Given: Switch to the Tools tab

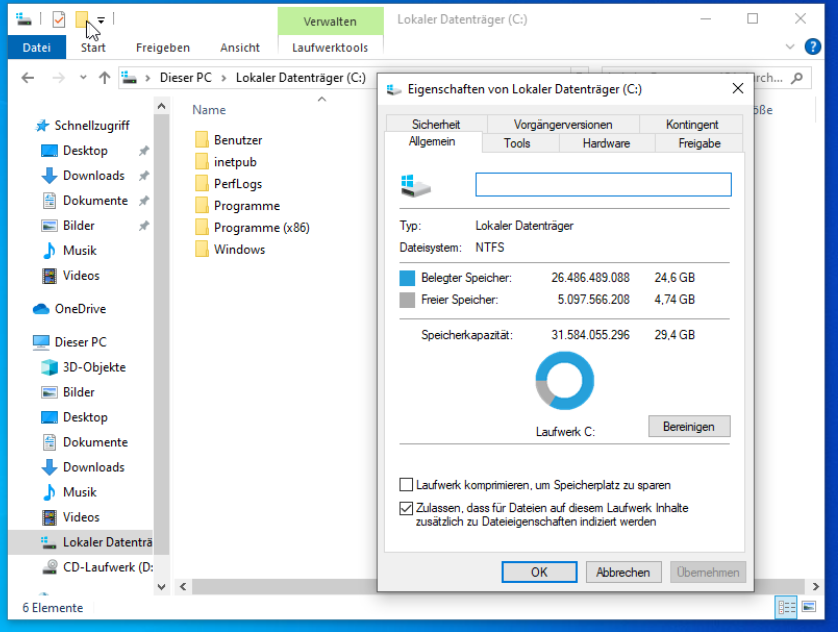Looking at the screenshot, I should (517, 143).
